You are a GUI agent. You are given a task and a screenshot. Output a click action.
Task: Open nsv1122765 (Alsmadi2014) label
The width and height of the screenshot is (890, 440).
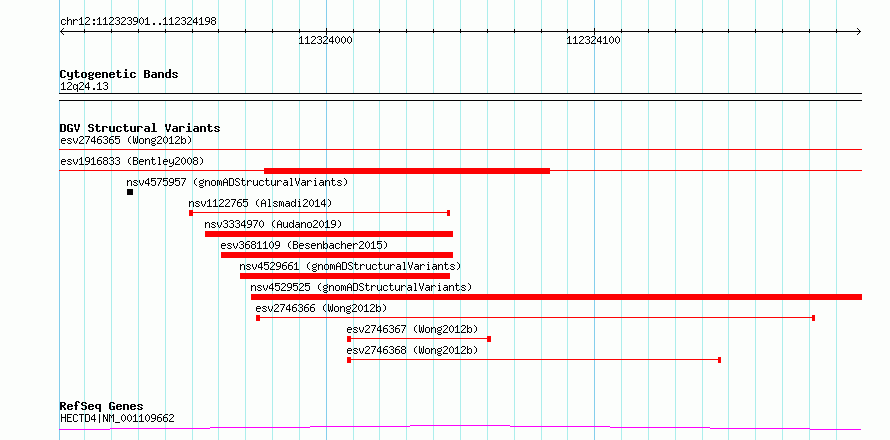click(x=260, y=203)
